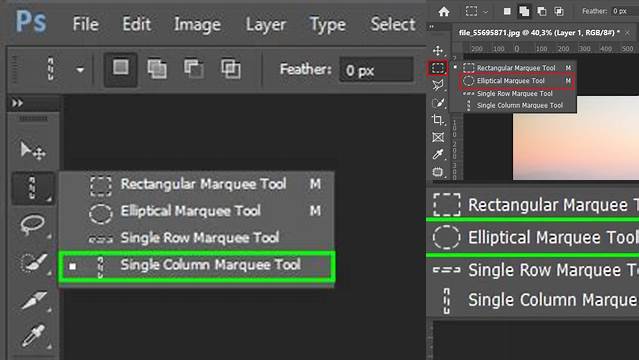This screenshot has width=639, height=360.
Task: Open the File menu
Action: [86, 24]
